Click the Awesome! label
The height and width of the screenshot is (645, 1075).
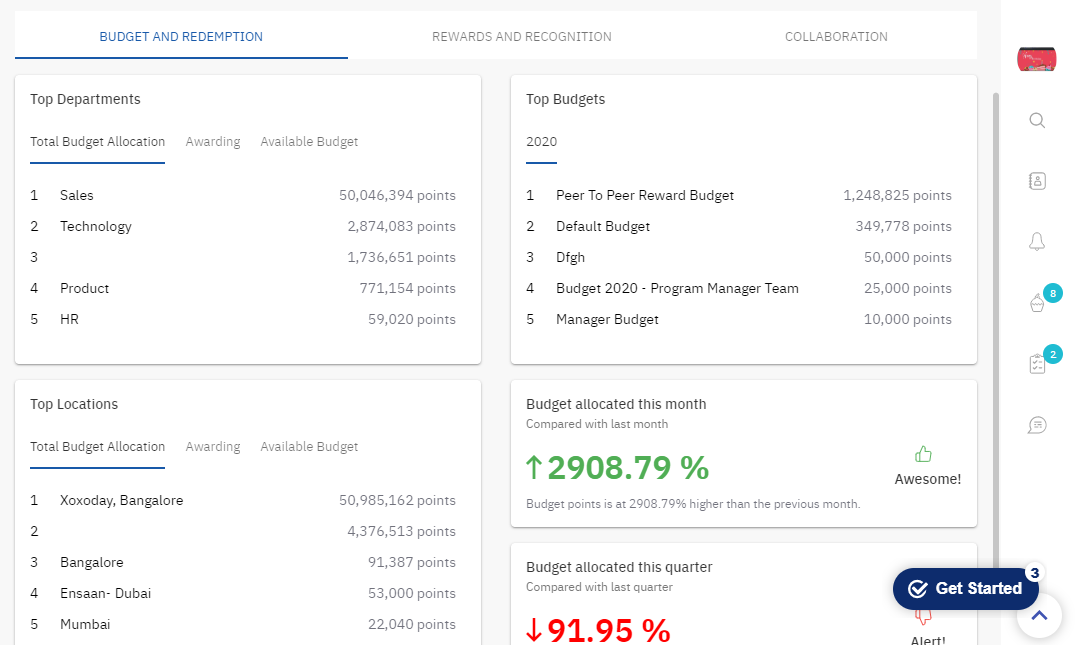(x=928, y=479)
